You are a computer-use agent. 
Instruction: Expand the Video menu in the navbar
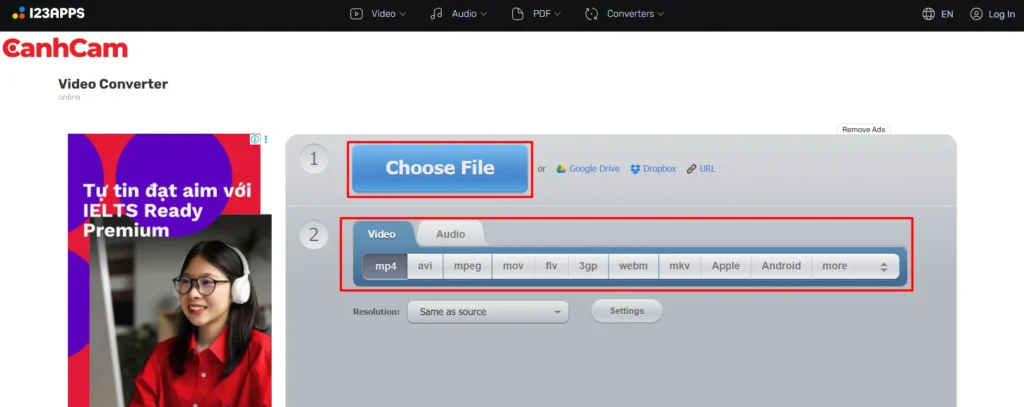click(x=379, y=14)
